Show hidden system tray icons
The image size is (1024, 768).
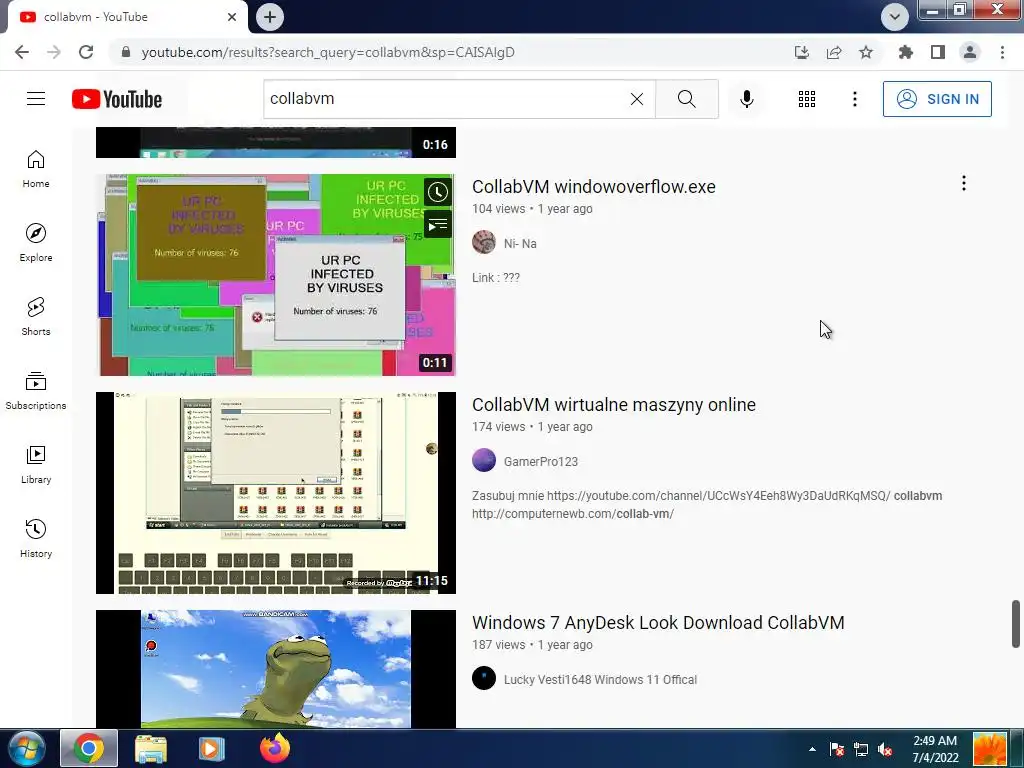(x=812, y=749)
